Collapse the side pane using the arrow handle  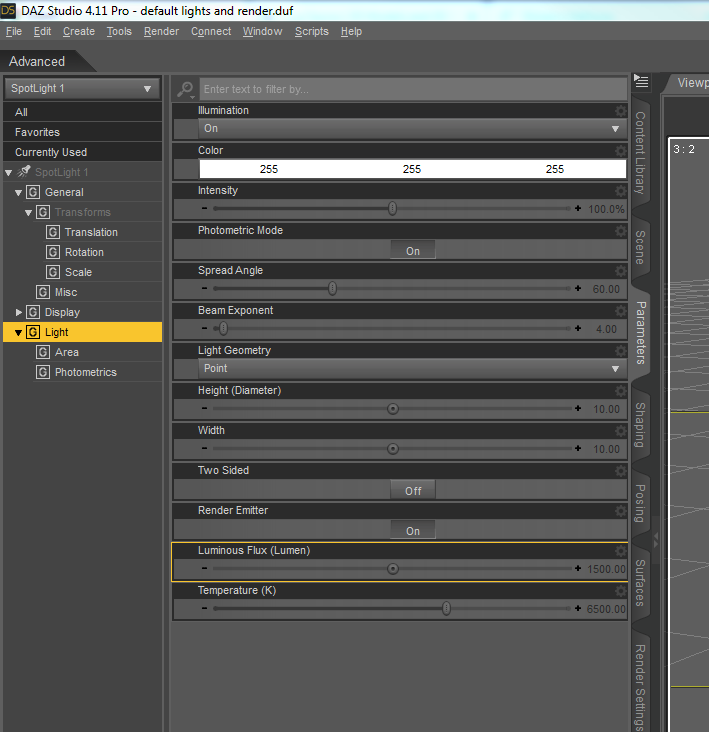pyautogui.click(x=656, y=541)
